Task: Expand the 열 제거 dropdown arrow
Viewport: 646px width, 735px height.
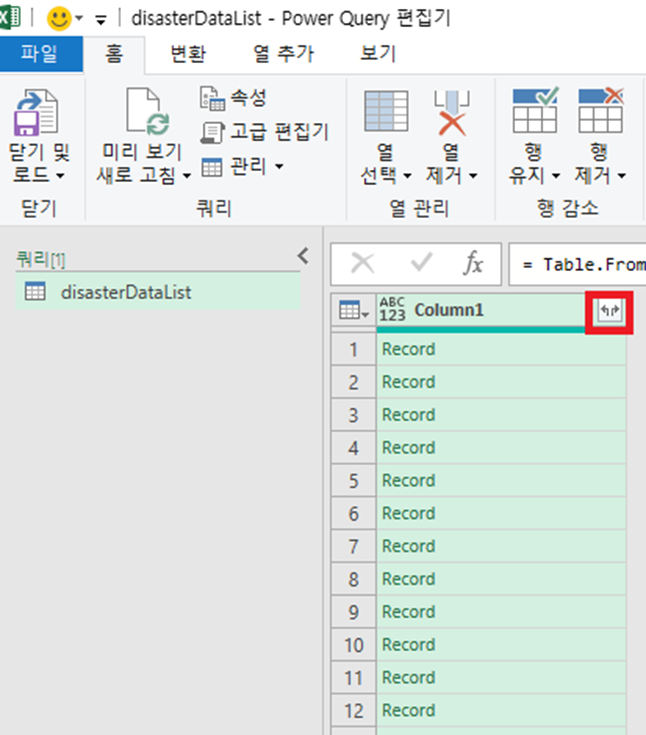Action: coord(473,176)
